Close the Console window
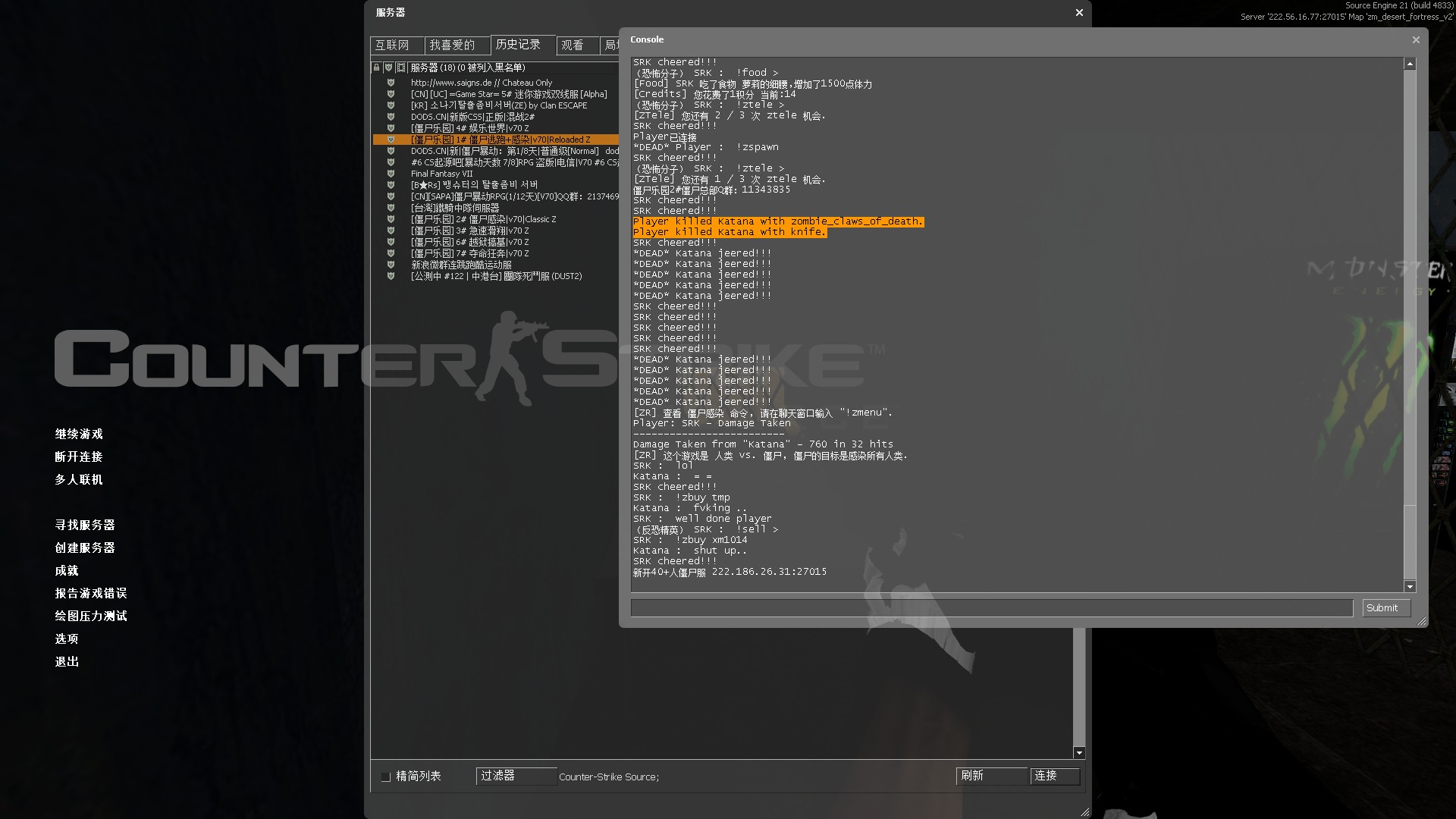 click(1415, 40)
